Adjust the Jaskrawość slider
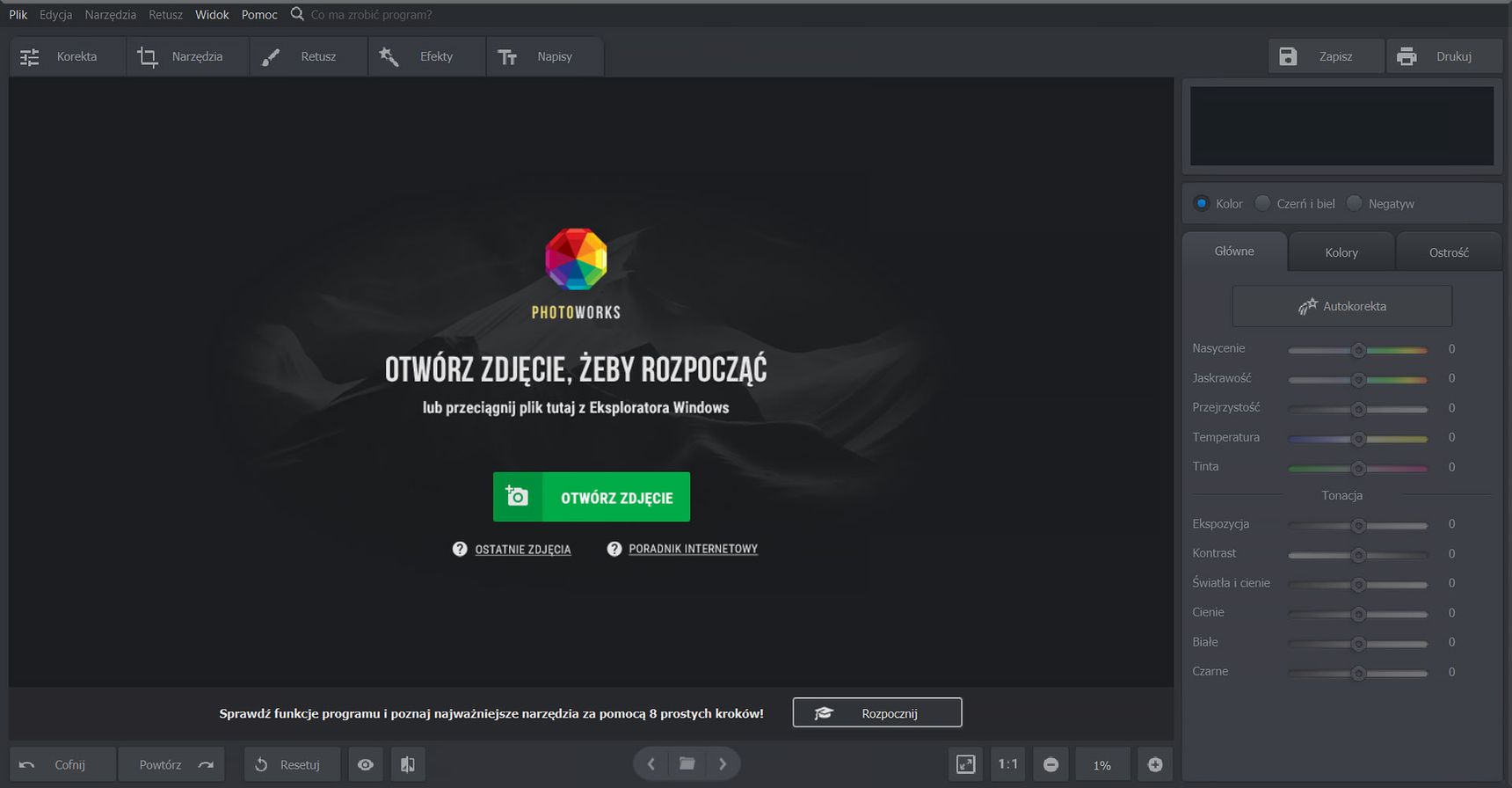Screen dimensions: 1512x788 tap(1358, 380)
